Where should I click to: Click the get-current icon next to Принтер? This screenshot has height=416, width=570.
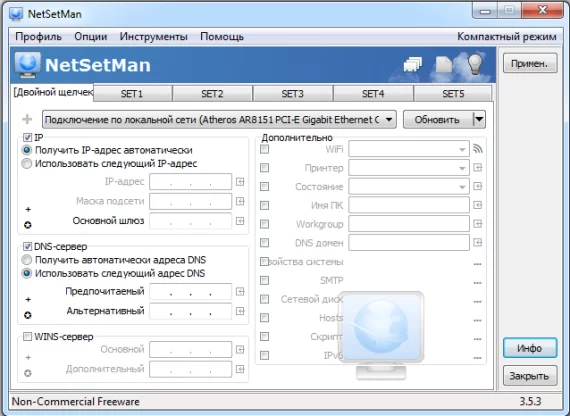click(478, 168)
